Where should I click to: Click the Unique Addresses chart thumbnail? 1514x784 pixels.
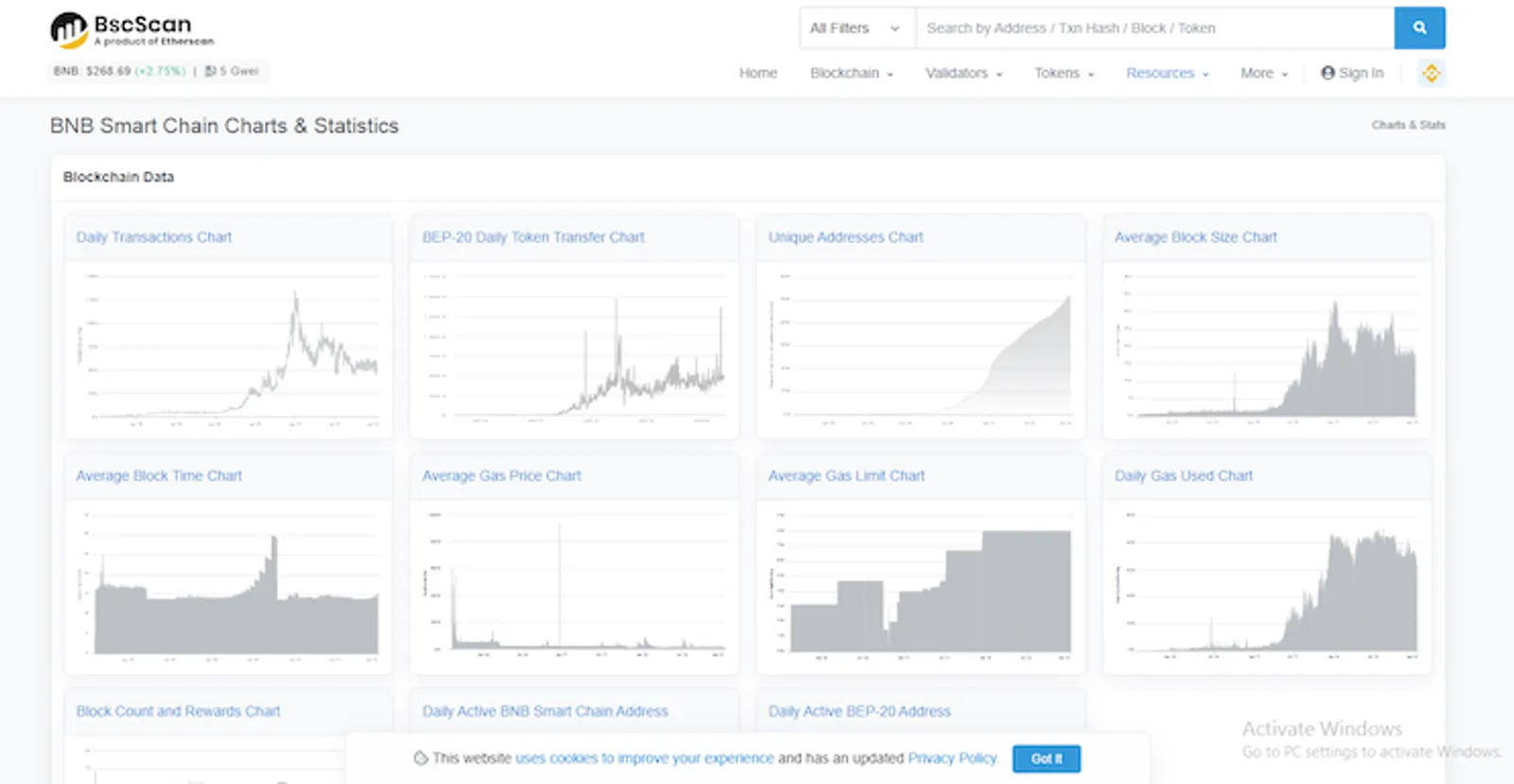(x=921, y=349)
